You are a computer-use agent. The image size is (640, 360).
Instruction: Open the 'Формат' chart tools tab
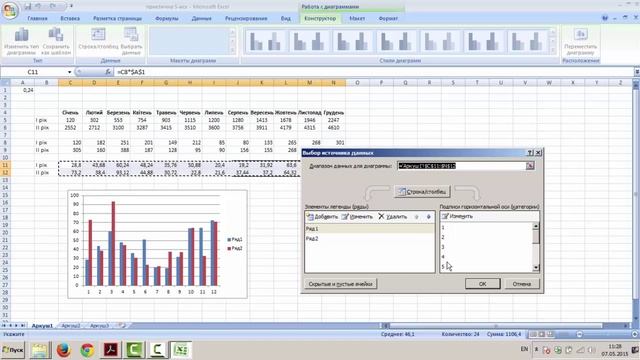tap(388, 18)
